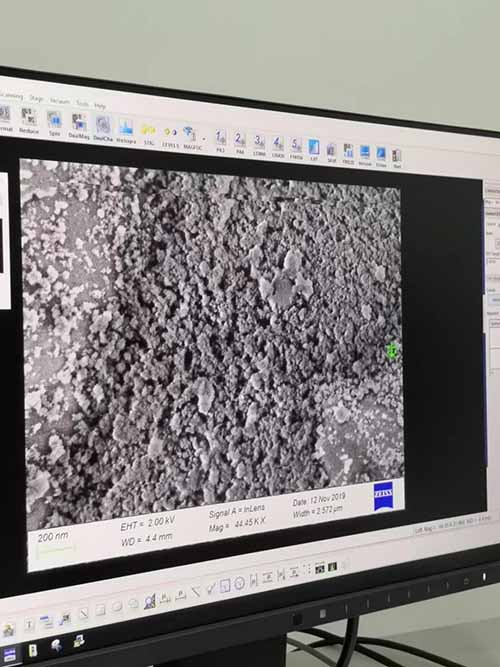This screenshot has height=667, width=500.
Task: Click the first icon on the Windows taskbar
Action: 9,655
